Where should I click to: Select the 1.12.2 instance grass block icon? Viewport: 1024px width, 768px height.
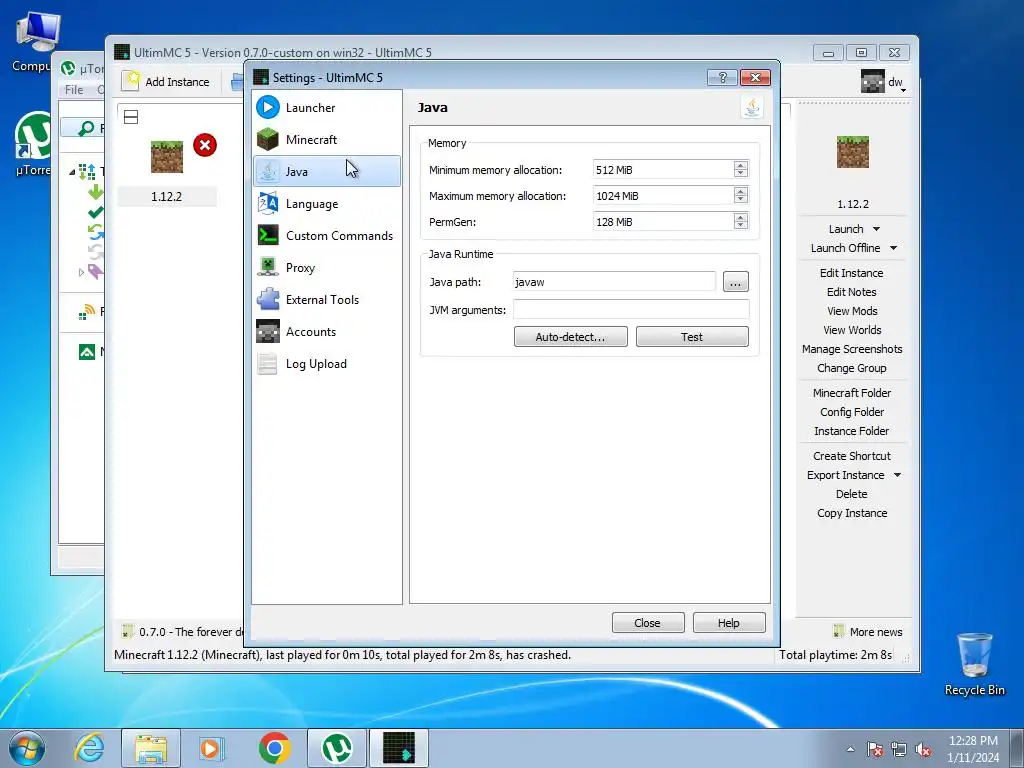tap(167, 157)
